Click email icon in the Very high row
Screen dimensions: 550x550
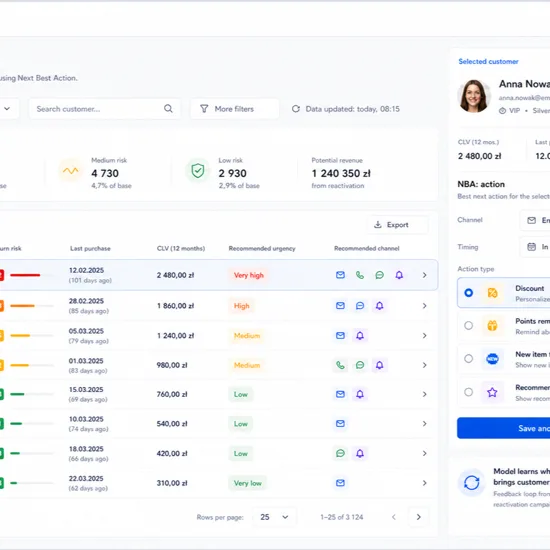click(340, 275)
